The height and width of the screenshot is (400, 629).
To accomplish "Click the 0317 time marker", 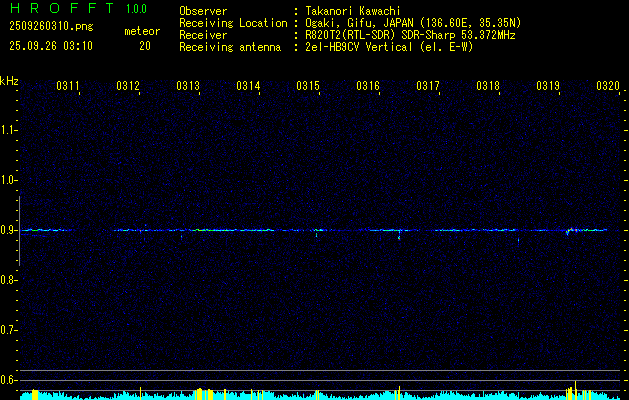I will (428, 85).
